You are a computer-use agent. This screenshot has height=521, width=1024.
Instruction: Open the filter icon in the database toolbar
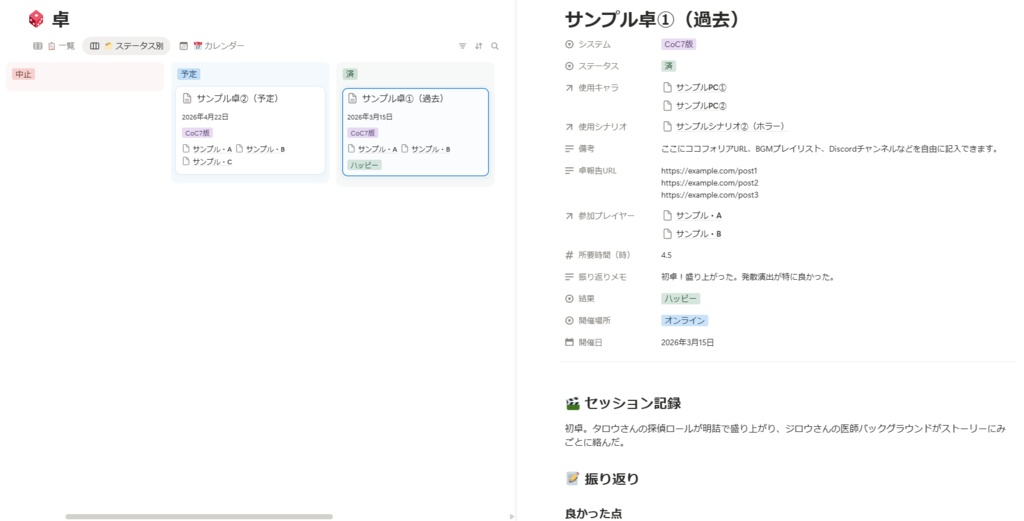(462, 46)
